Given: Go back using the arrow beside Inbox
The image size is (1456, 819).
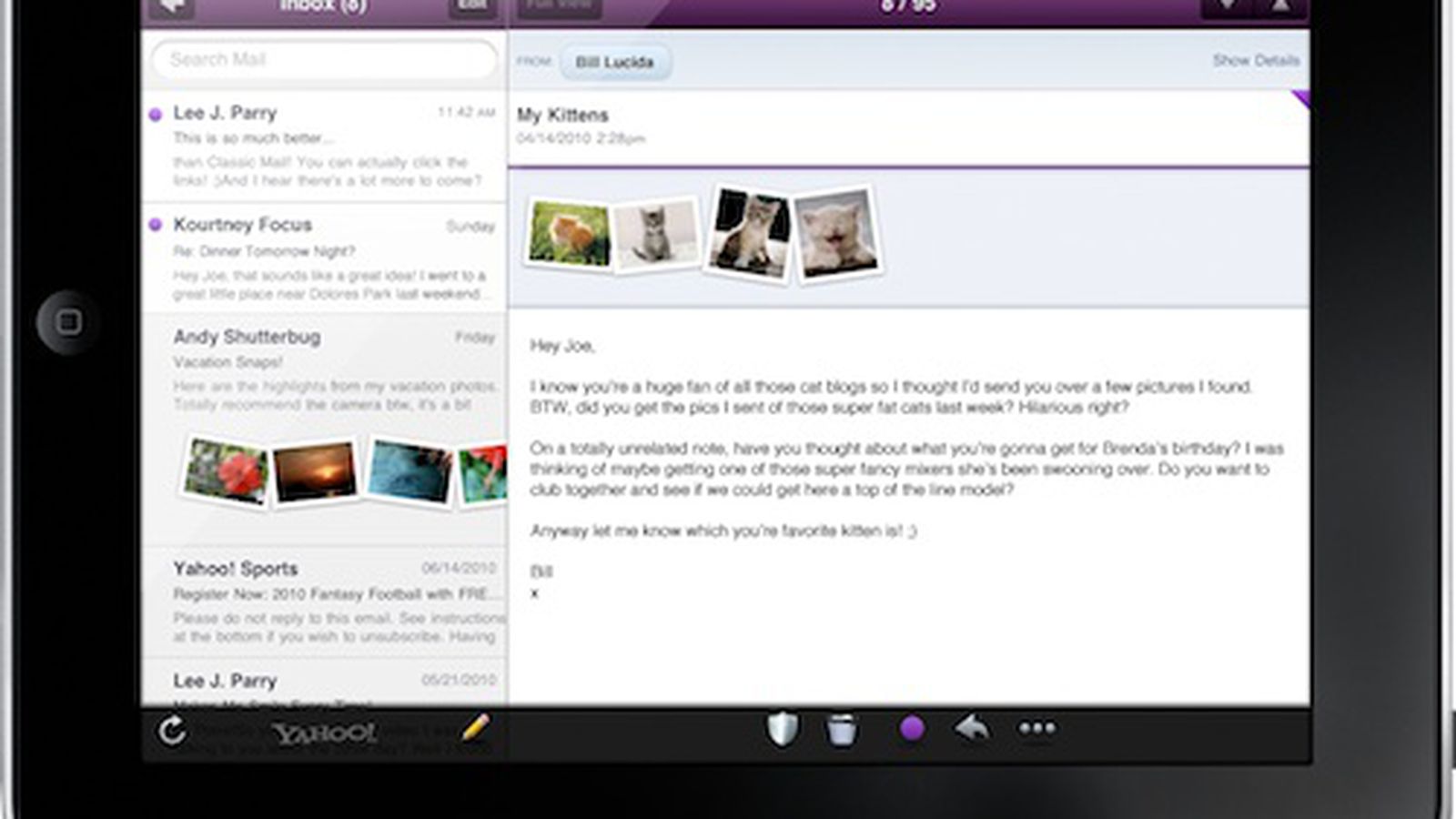Looking at the screenshot, I should (x=172, y=7).
